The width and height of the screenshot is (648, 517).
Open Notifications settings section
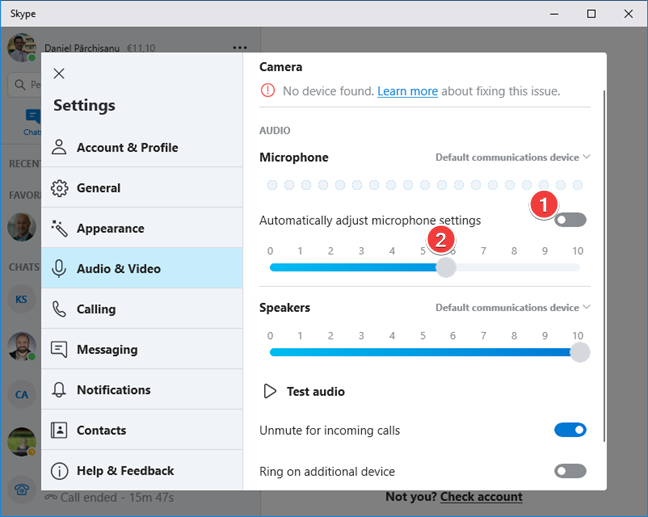[x=142, y=390]
